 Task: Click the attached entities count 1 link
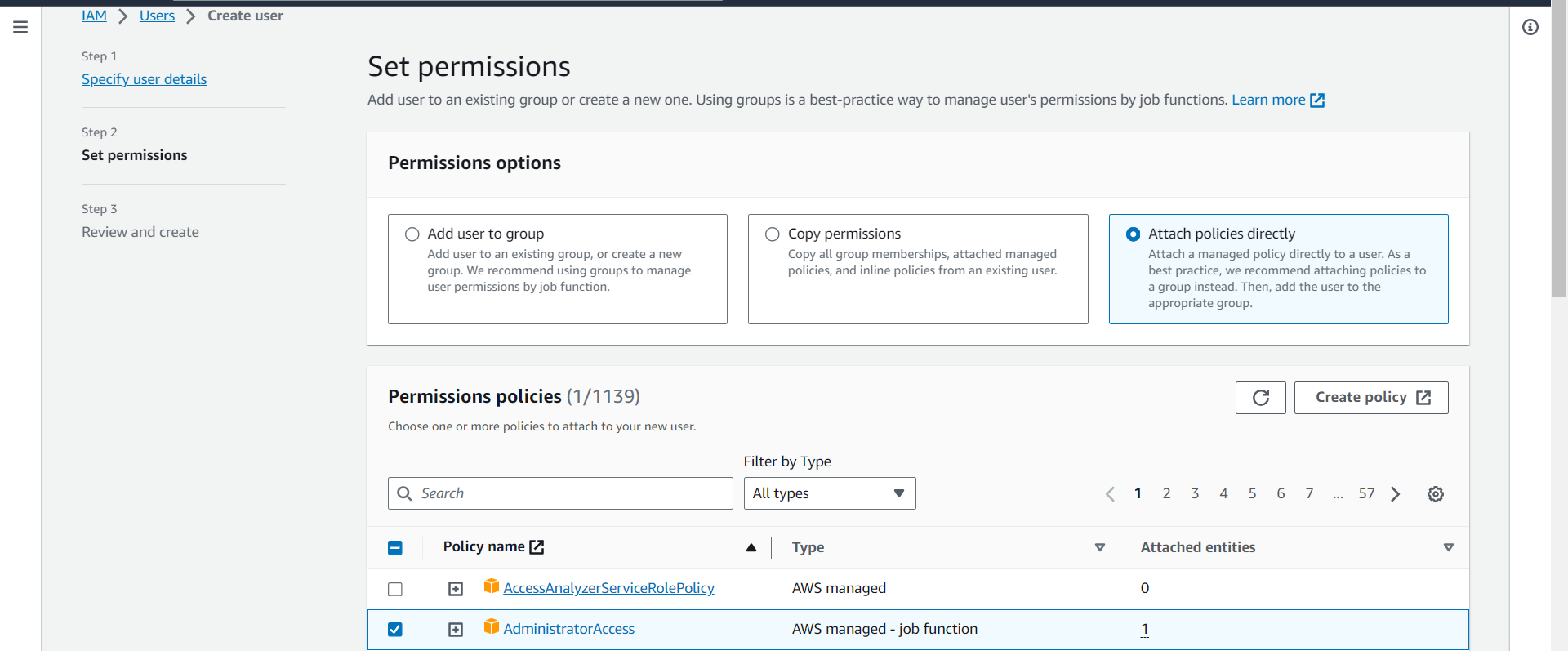point(1144,629)
